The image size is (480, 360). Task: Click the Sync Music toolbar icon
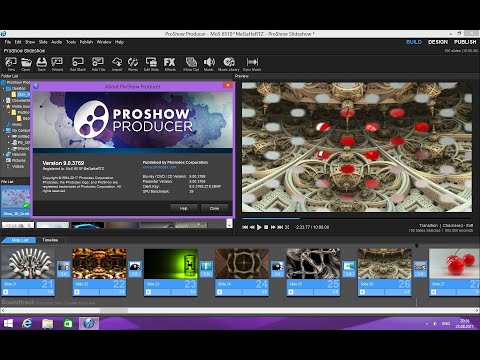(x=252, y=63)
